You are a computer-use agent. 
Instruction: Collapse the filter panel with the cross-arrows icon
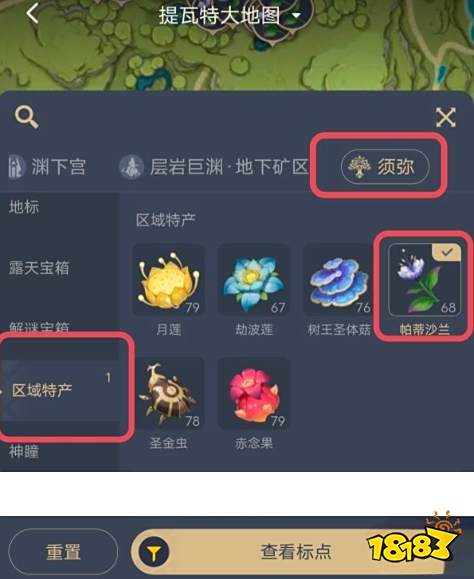445,118
